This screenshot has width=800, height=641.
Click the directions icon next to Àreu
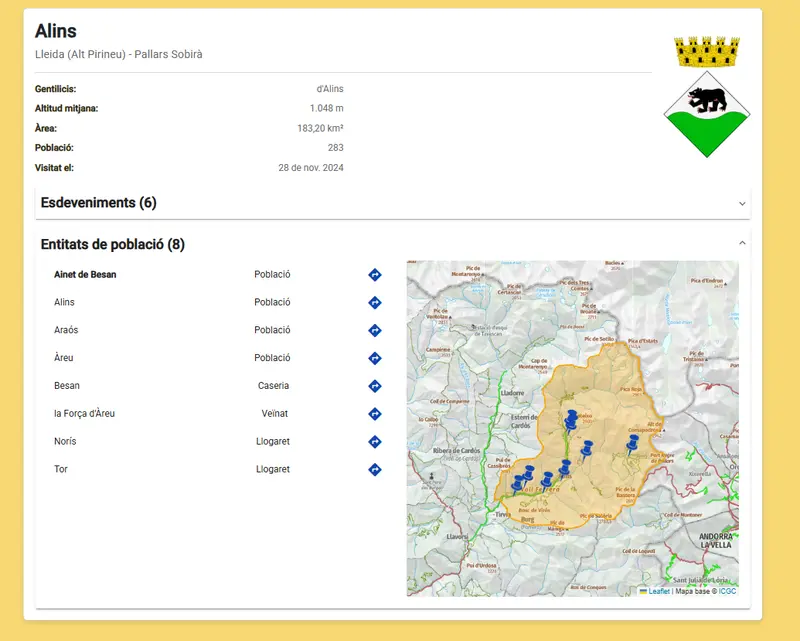click(374, 358)
